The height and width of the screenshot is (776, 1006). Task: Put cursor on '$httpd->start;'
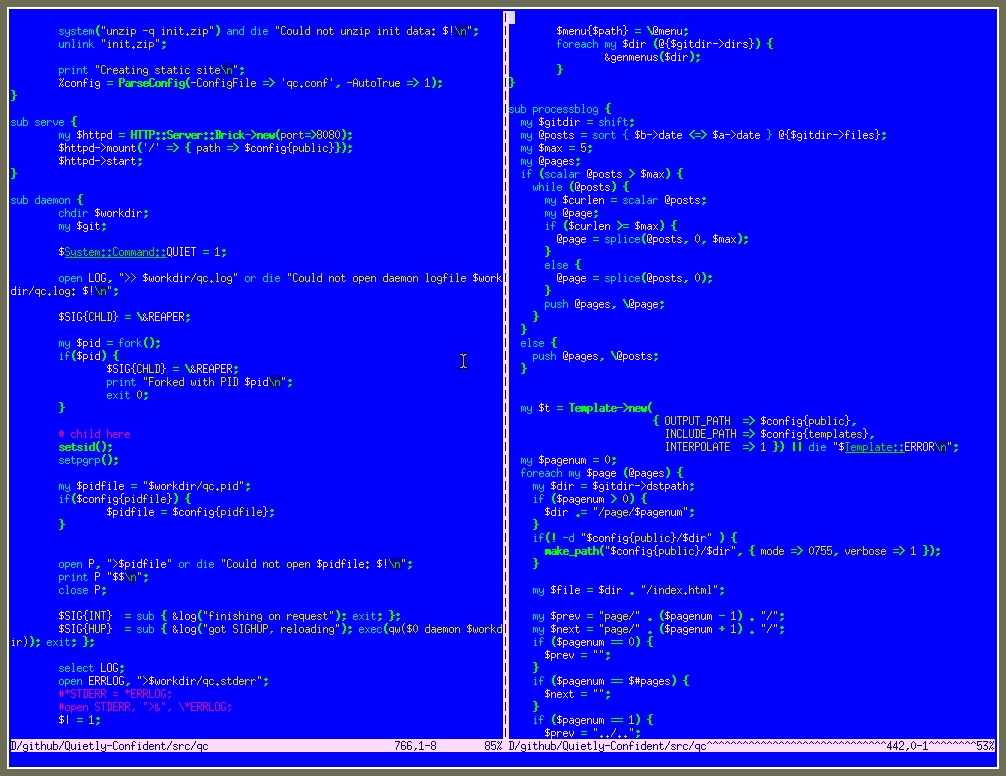pyautogui.click(x=100, y=161)
